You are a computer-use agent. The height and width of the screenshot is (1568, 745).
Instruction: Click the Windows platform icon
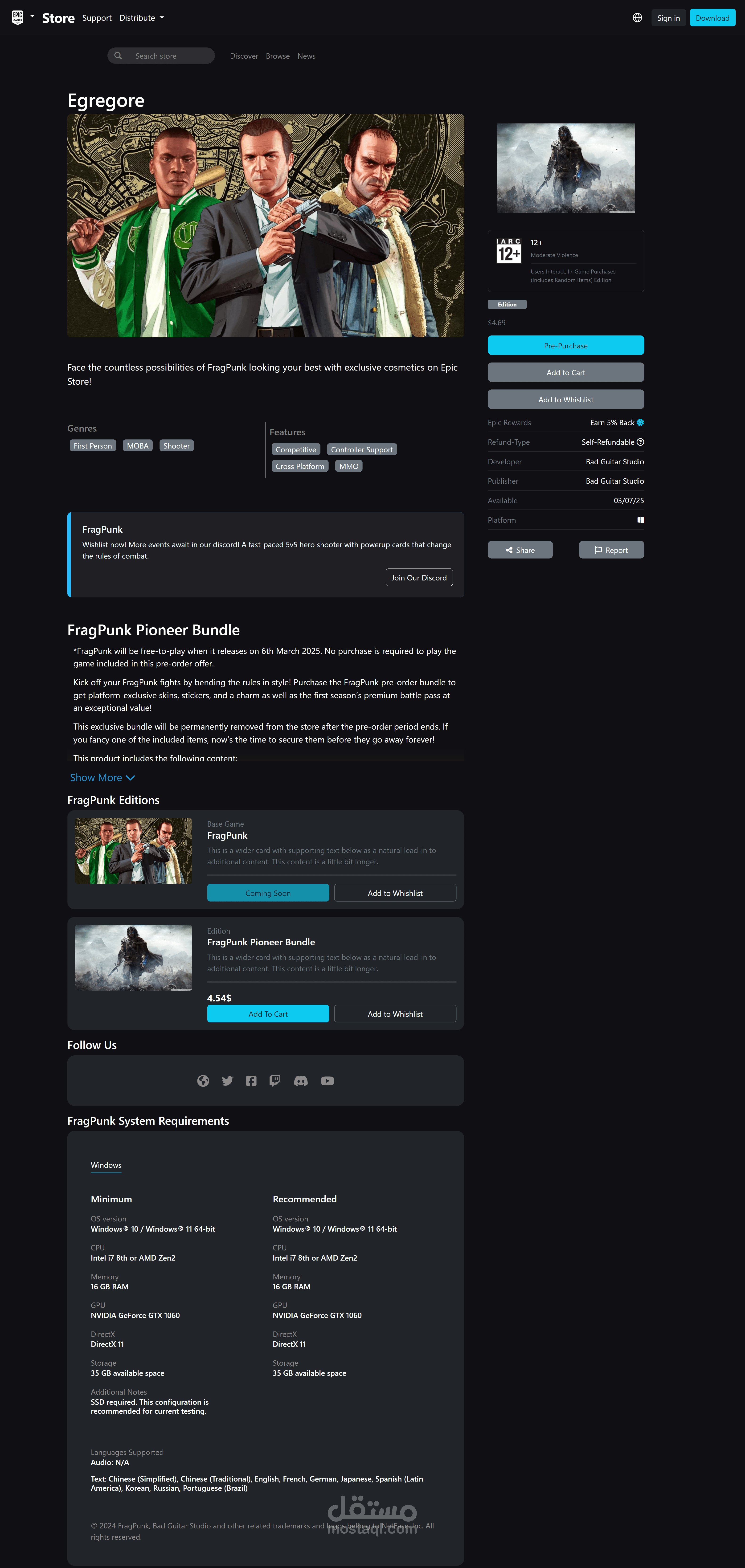click(x=640, y=520)
